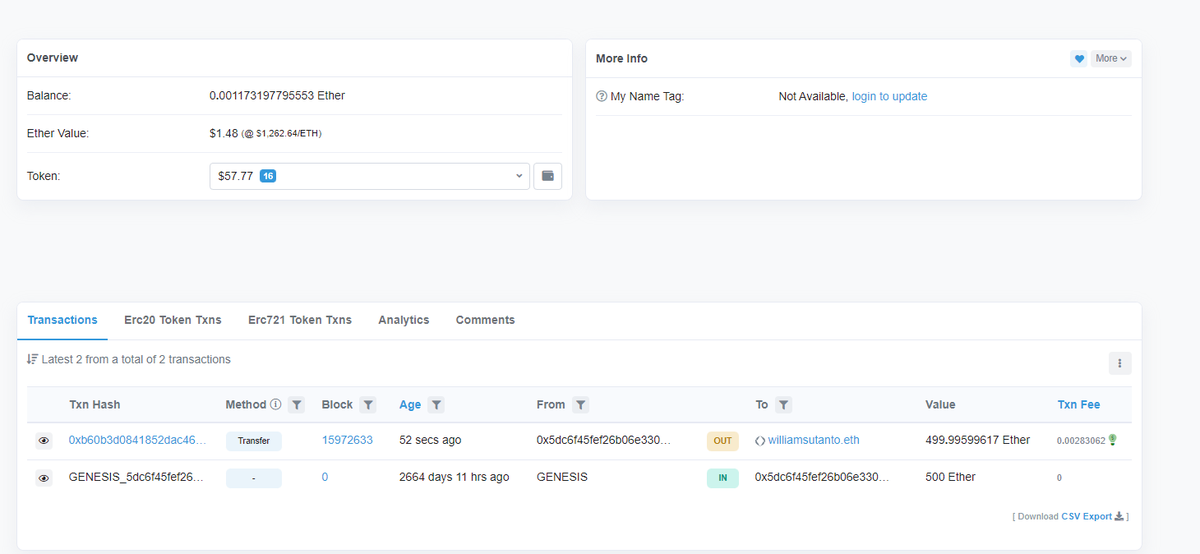Open the Erc20 Token Txns tab
This screenshot has width=1200, height=554.
[173, 320]
